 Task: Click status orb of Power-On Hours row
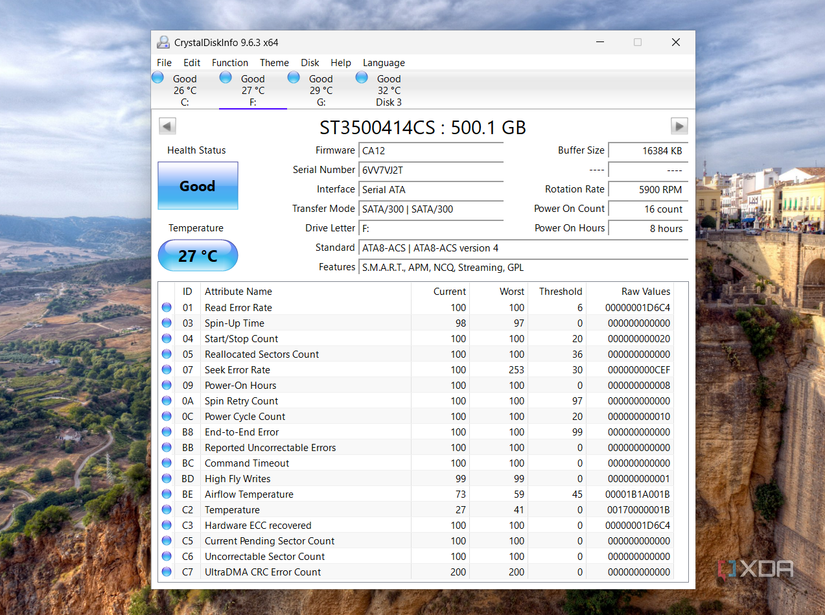click(167, 385)
